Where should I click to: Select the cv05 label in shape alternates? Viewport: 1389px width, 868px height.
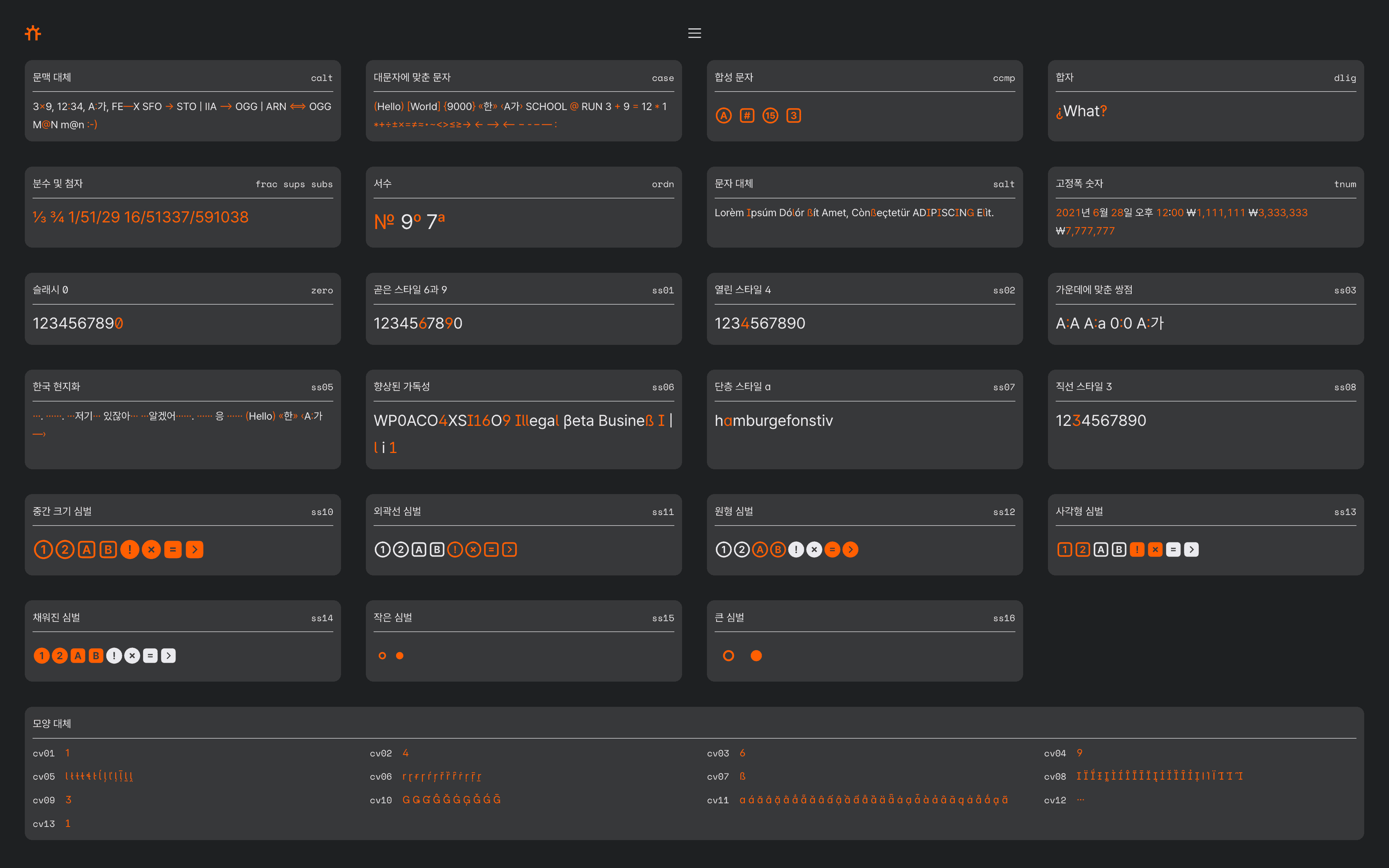pos(44,777)
